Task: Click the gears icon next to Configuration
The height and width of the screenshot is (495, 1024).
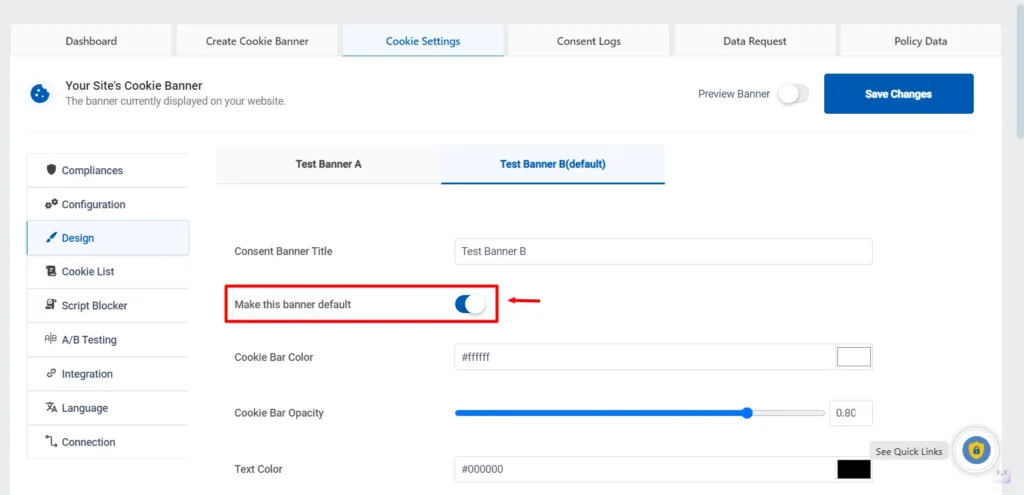Action: coord(51,204)
